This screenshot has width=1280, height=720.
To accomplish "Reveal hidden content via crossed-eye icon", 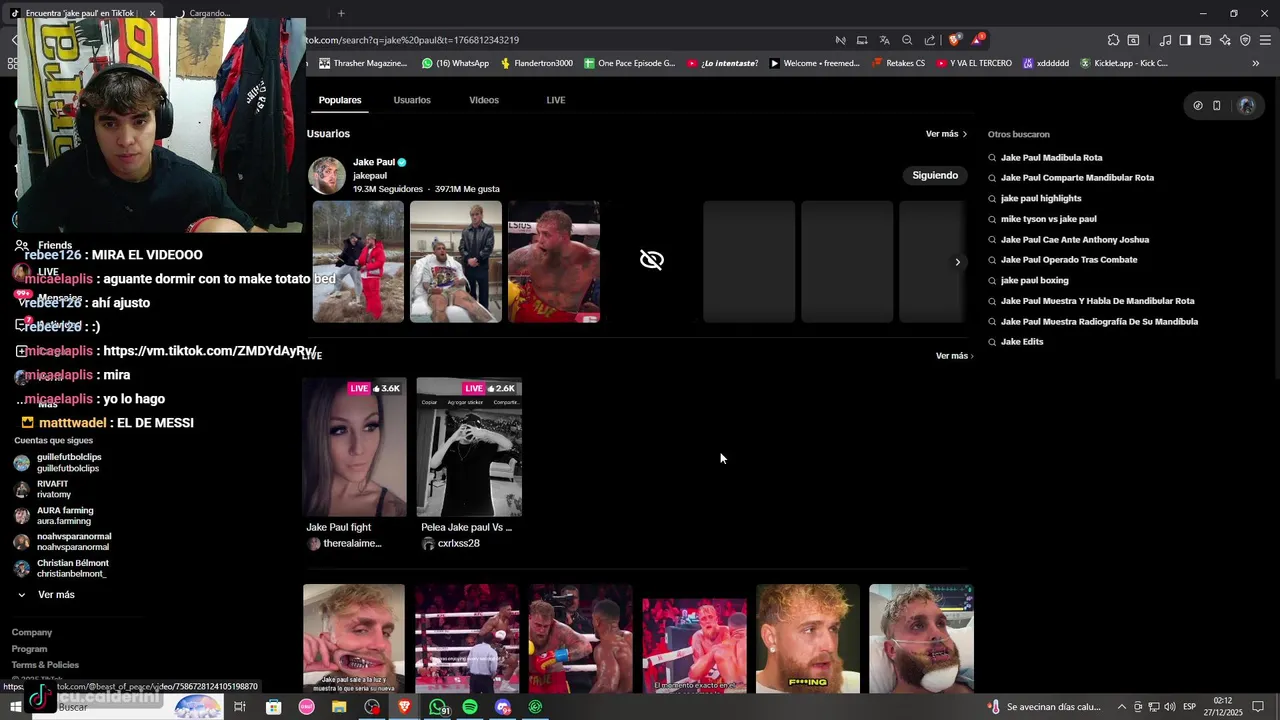I will (x=652, y=260).
